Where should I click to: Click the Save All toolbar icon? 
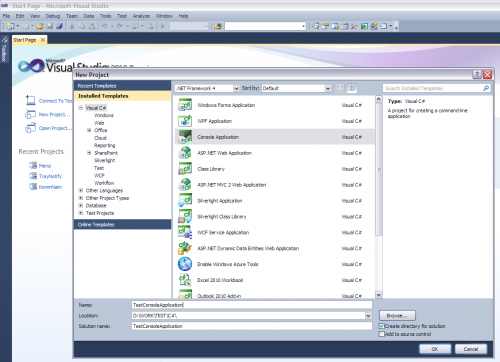59,26
